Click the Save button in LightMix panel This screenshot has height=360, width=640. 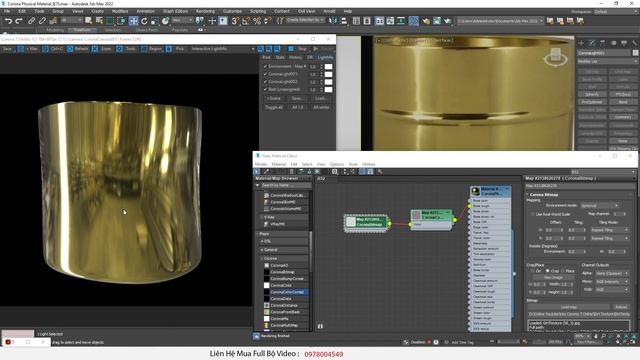[x=297, y=98]
